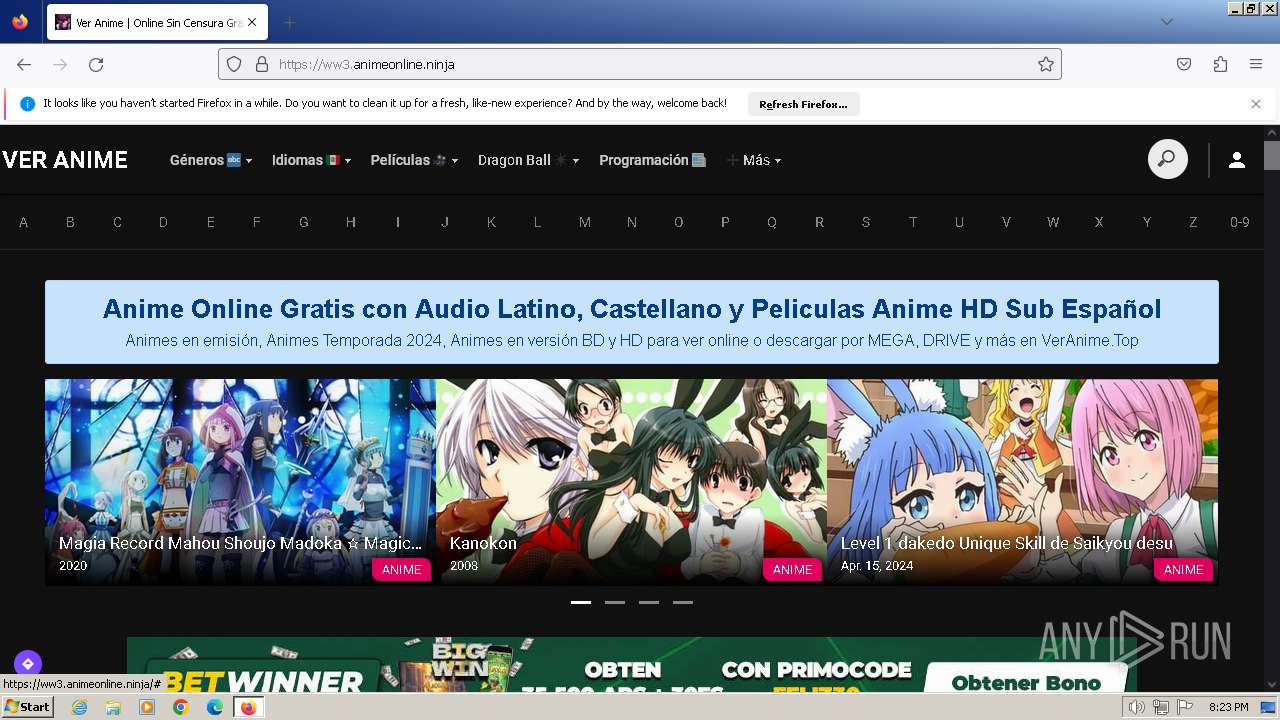This screenshot has width=1280, height=720.
Task: Click the ANIME tag on Level 1 dakedo
Action: (x=1183, y=569)
